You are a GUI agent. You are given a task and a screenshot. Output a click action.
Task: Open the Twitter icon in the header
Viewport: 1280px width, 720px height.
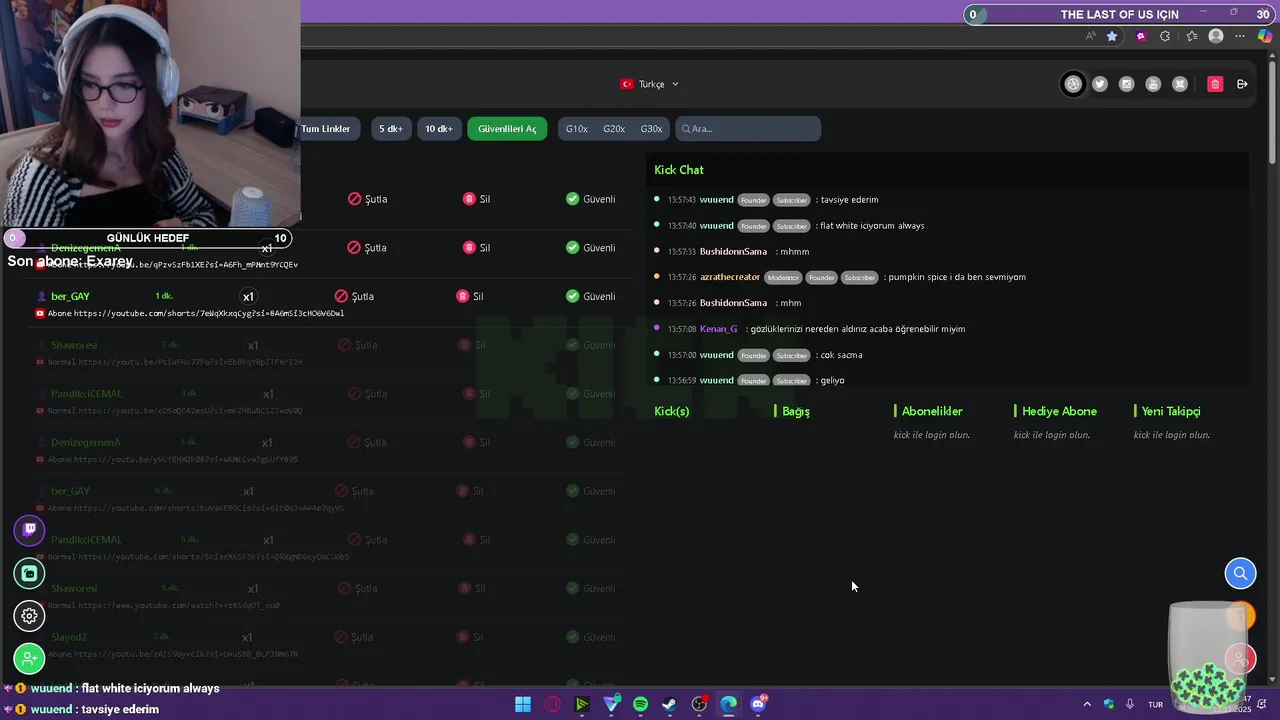coord(1100,84)
